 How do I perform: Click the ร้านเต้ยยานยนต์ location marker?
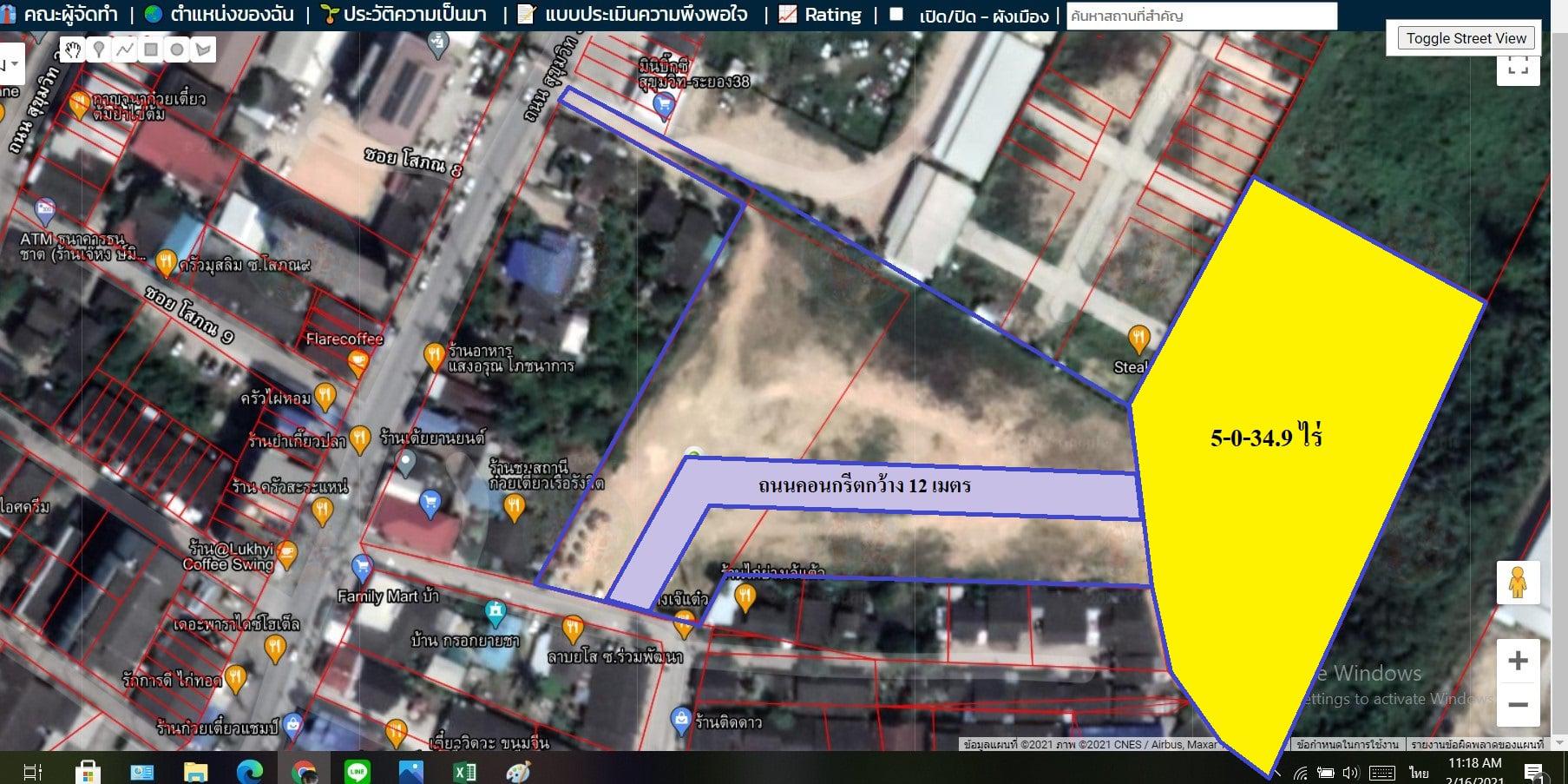405,463
